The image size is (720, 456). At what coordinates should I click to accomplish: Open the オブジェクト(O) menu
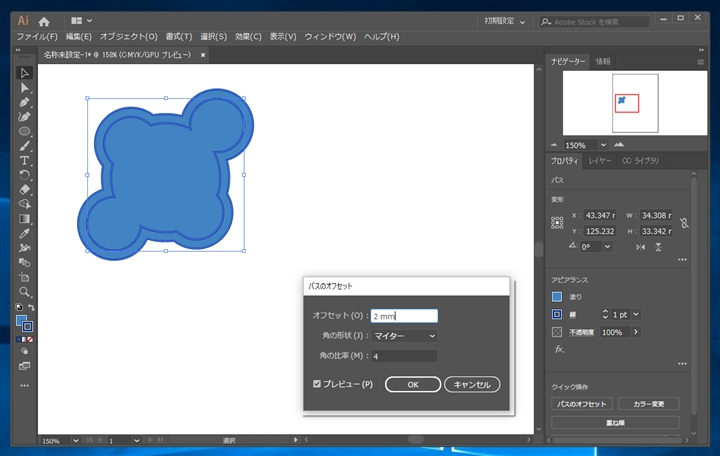pos(129,37)
